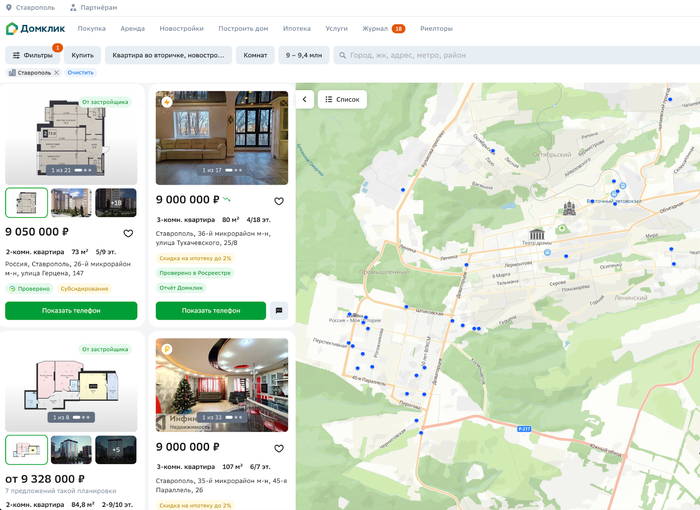Click Очистить to clear filters
Viewport: 700px width, 510px height.
point(81,73)
